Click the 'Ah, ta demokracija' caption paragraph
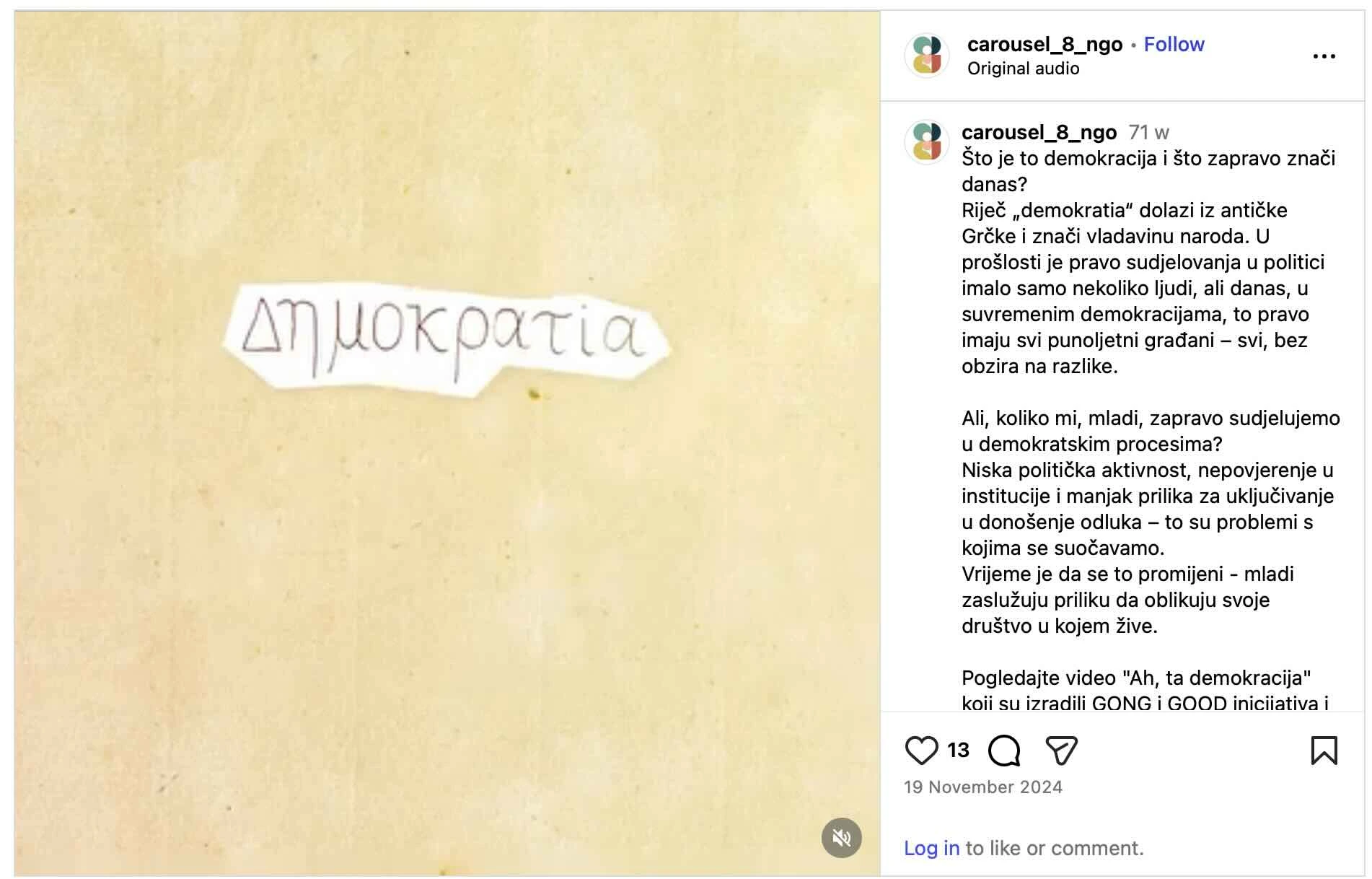 point(1145,691)
